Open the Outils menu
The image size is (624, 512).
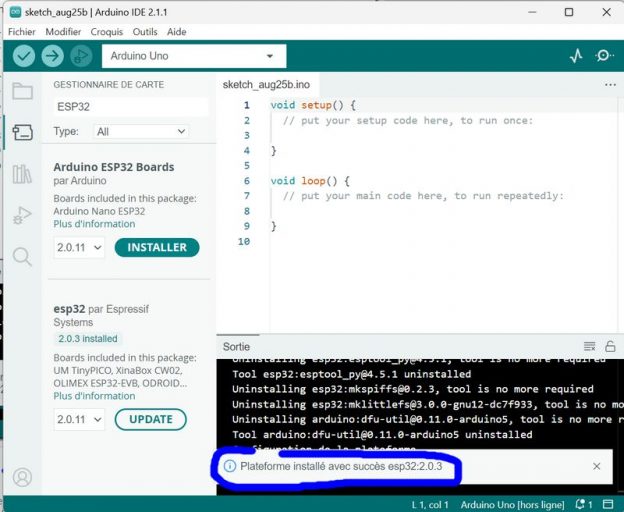click(x=145, y=32)
